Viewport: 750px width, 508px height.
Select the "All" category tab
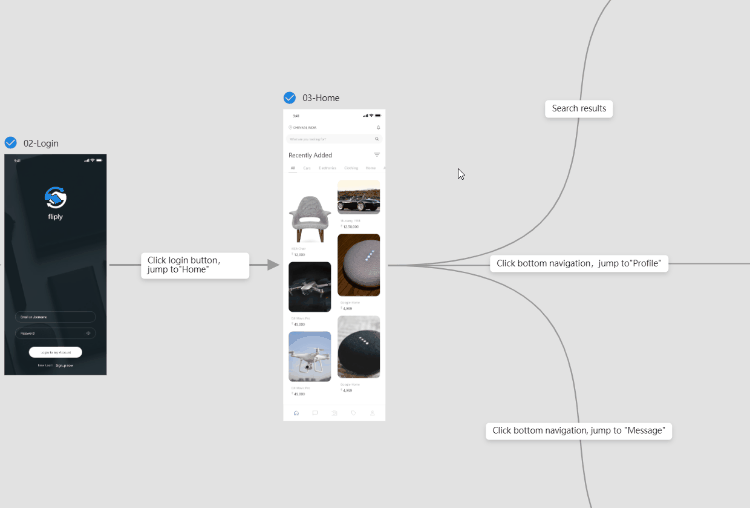(293, 168)
